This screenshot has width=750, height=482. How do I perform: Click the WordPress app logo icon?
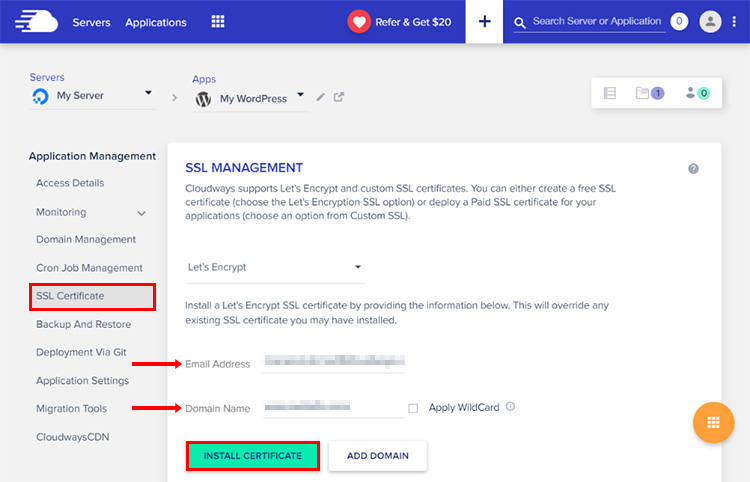203,99
